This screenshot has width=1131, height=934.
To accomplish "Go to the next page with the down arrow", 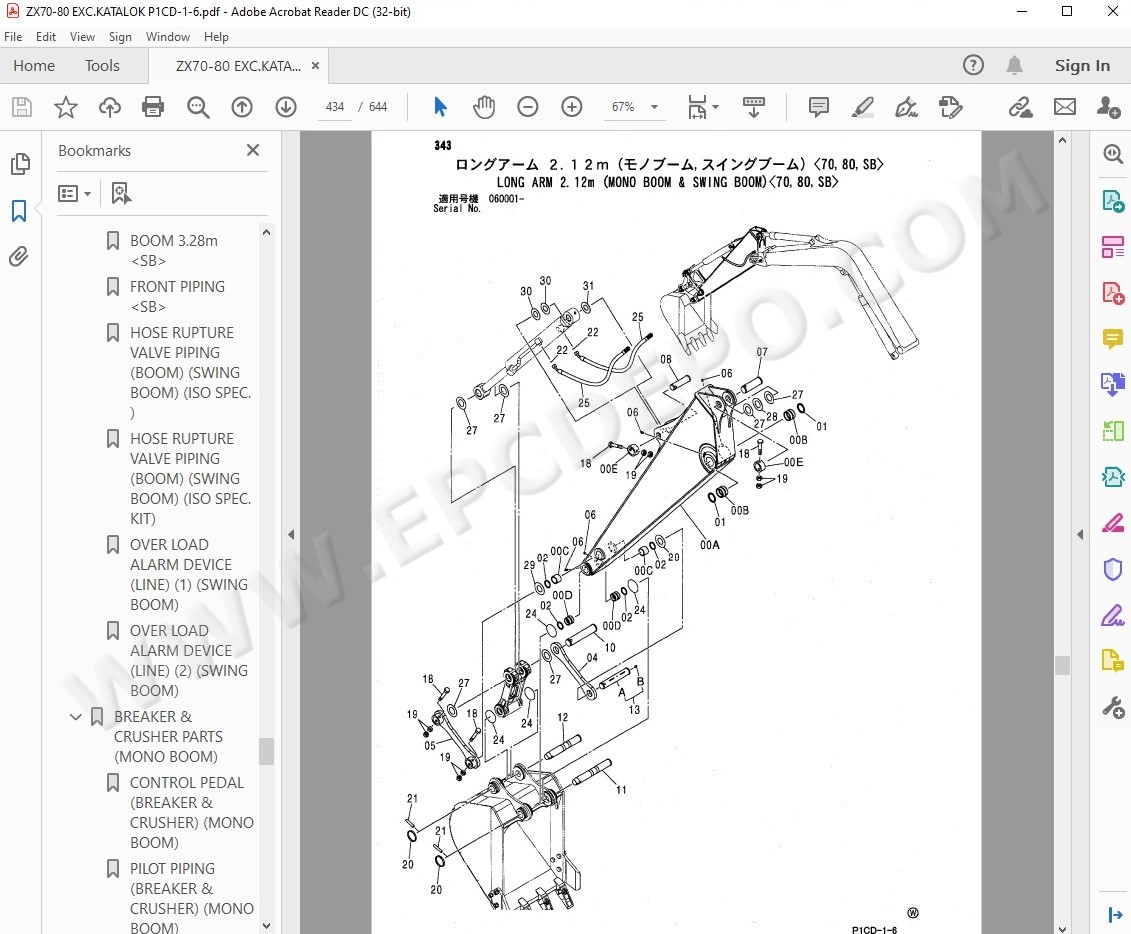I will [286, 107].
